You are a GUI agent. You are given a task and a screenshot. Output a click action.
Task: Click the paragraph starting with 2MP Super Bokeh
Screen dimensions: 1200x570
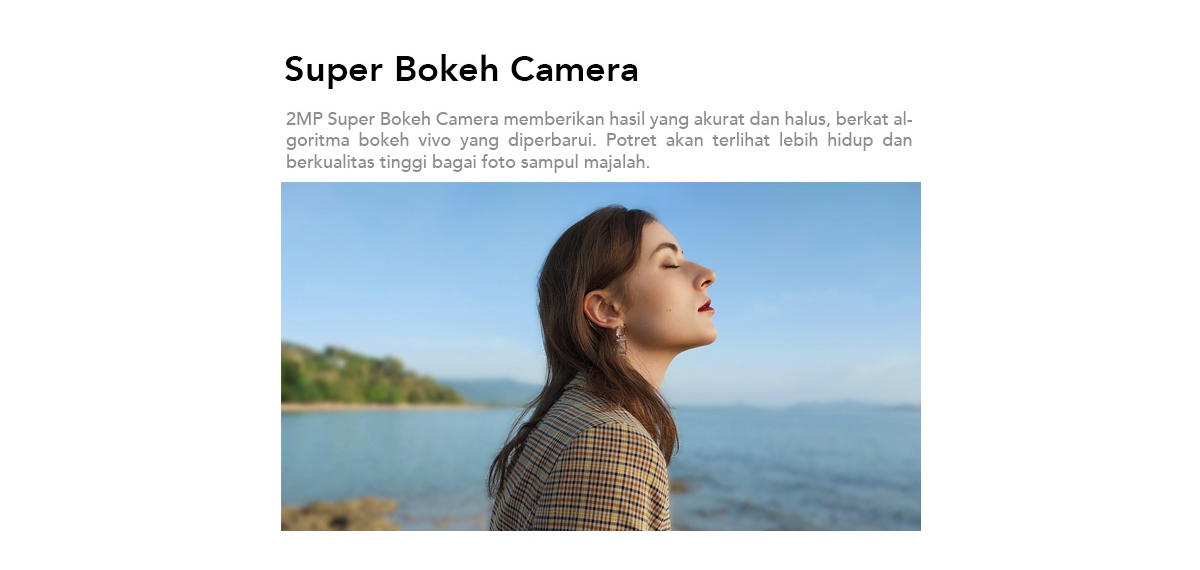coord(599,140)
